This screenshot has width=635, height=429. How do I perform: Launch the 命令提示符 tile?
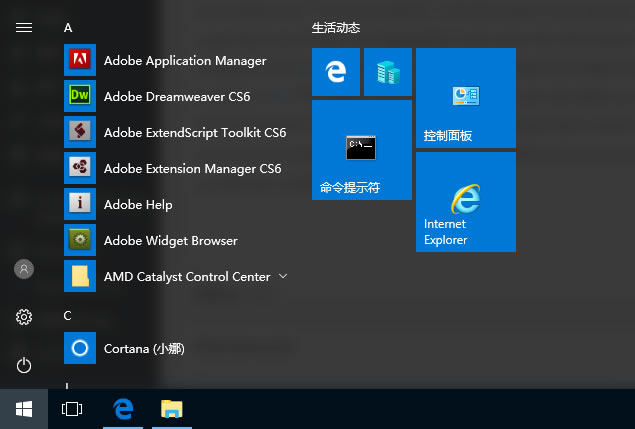point(361,150)
